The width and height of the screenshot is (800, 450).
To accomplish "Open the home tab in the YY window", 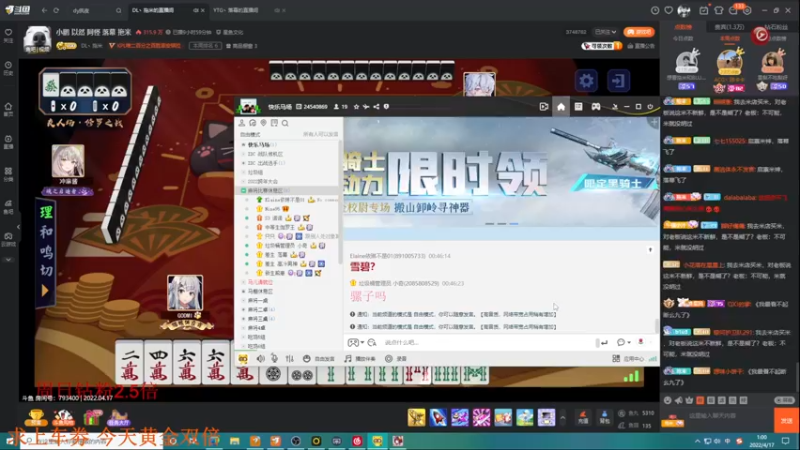I will (x=561, y=107).
